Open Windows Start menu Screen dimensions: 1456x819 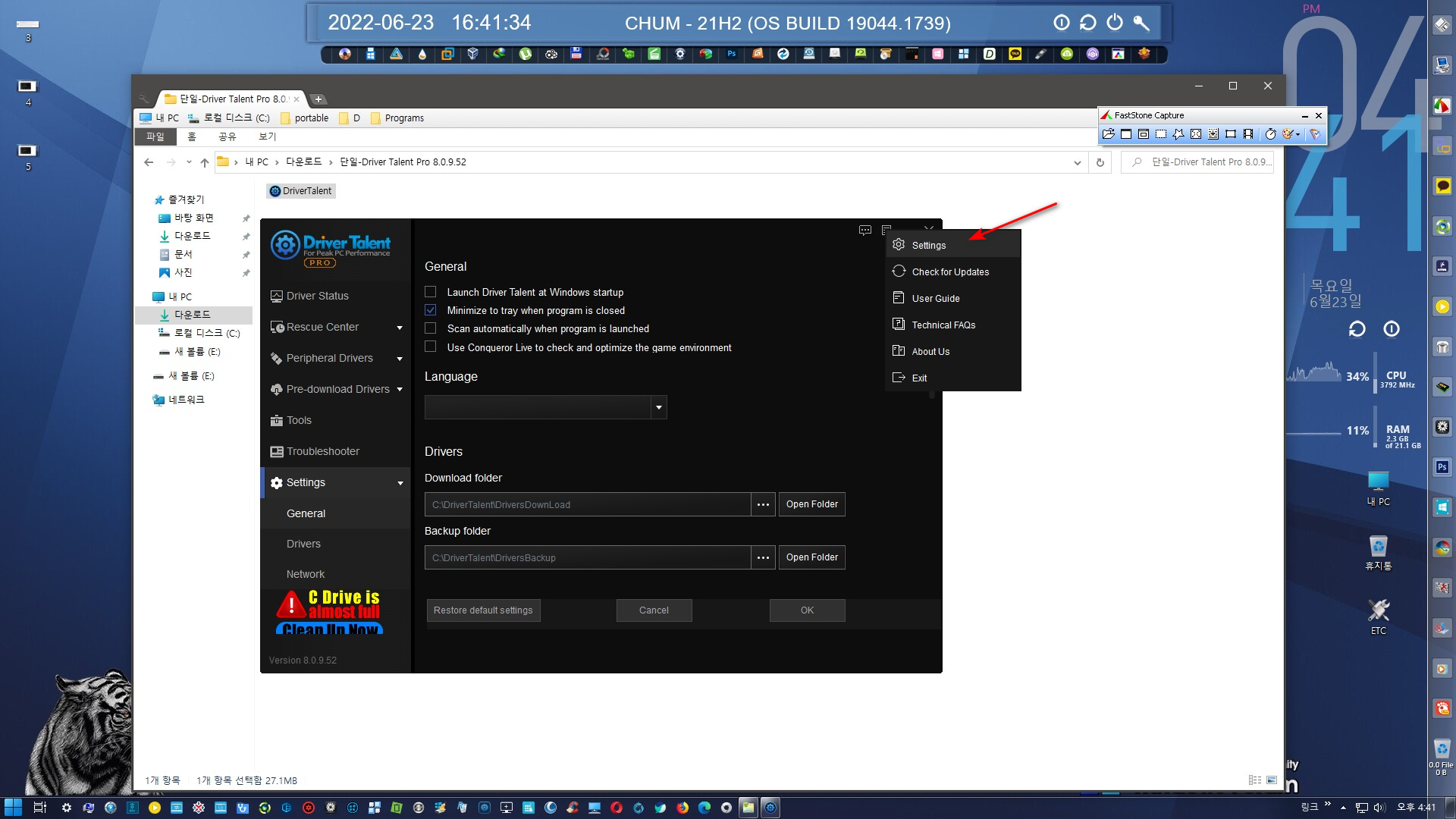[13, 808]
